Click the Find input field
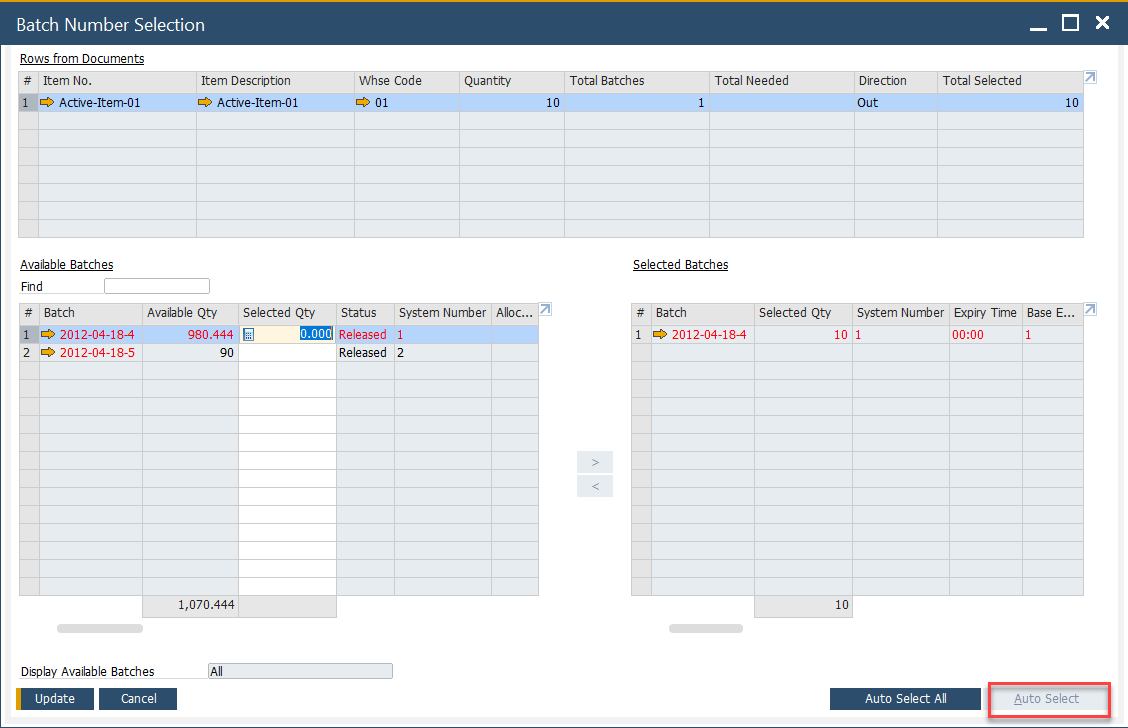This screenshot has height=728, width=1128. (157, 286)
